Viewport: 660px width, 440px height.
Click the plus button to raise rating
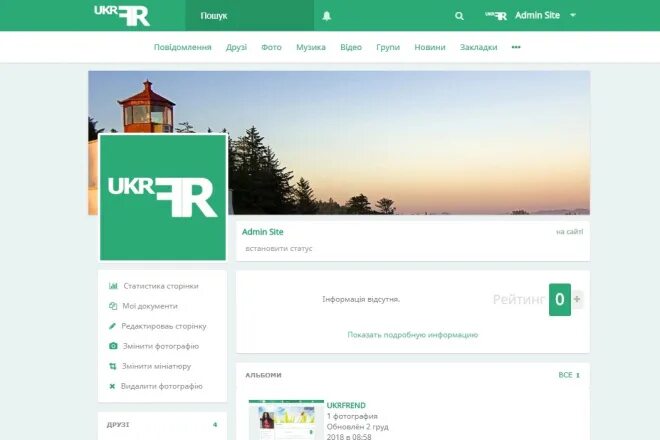pos(577,299)
